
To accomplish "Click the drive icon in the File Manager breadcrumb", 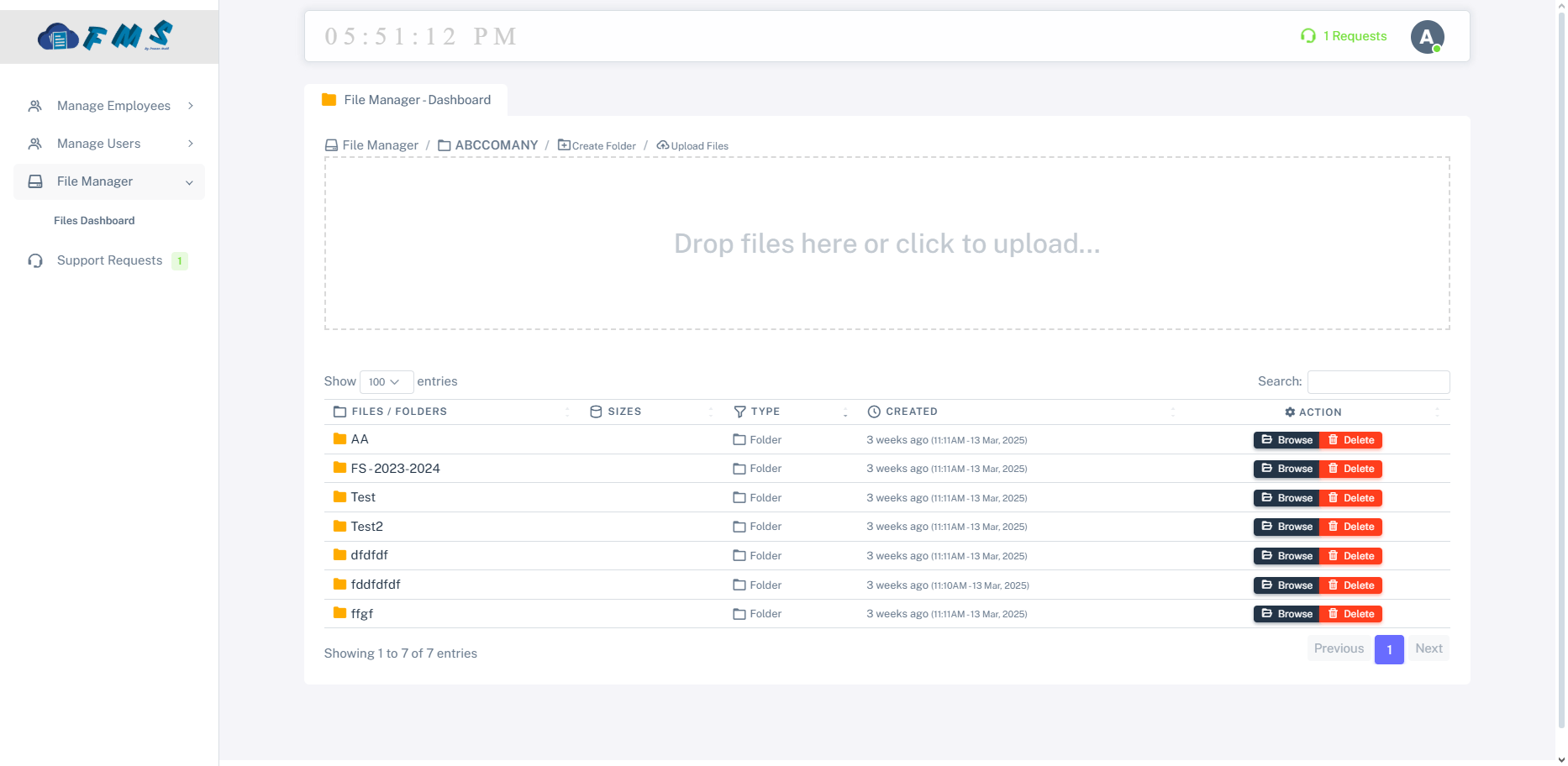I will pyautogui.click(x=331, y=145).
